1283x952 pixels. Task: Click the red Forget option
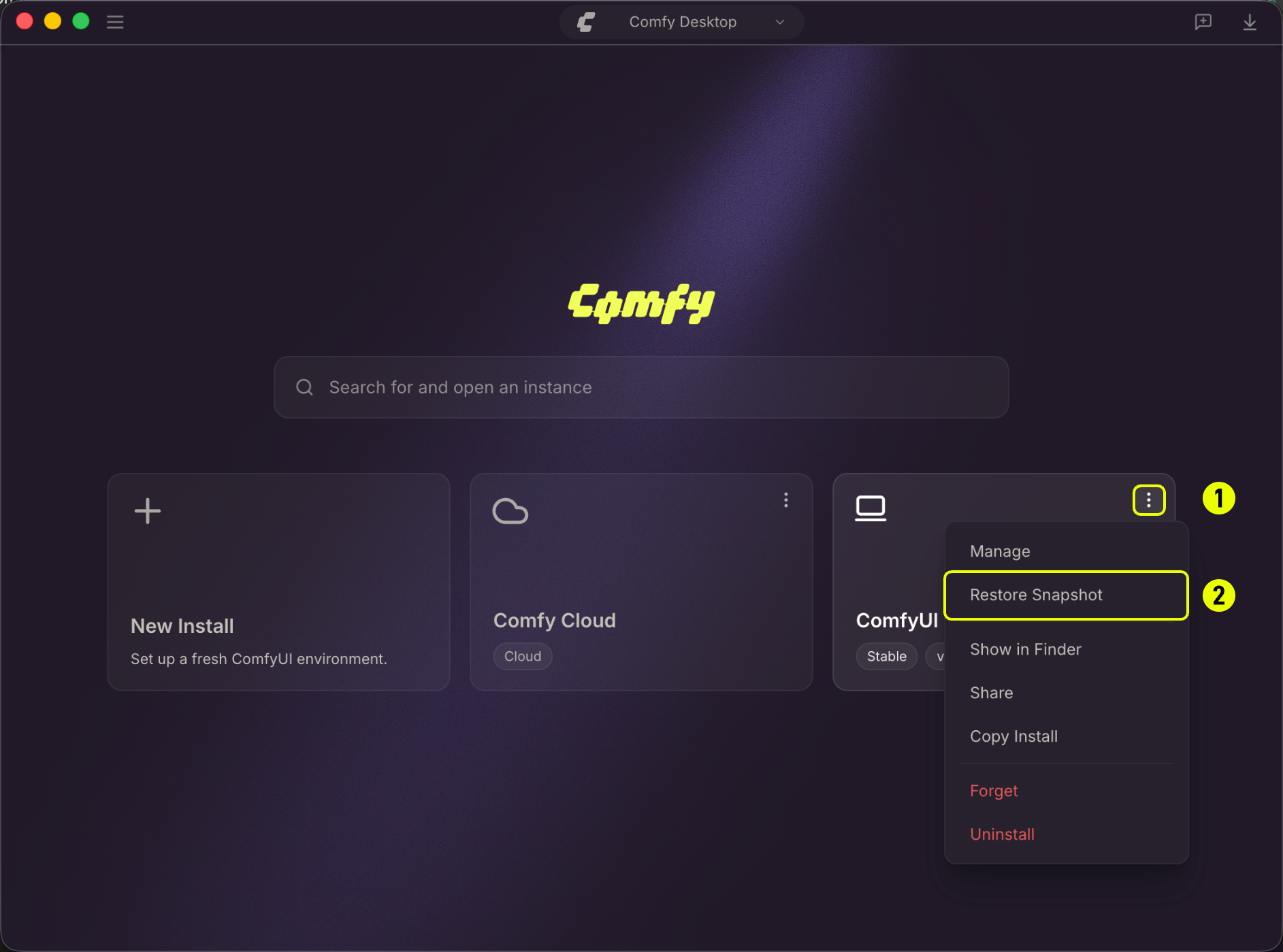click(x=1067, y=791)
